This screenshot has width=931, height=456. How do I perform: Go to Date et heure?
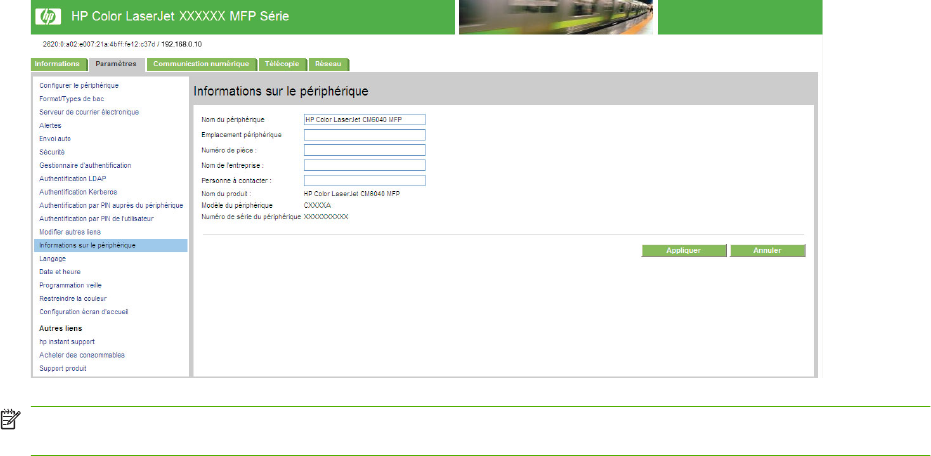click(x=60, y=271)
